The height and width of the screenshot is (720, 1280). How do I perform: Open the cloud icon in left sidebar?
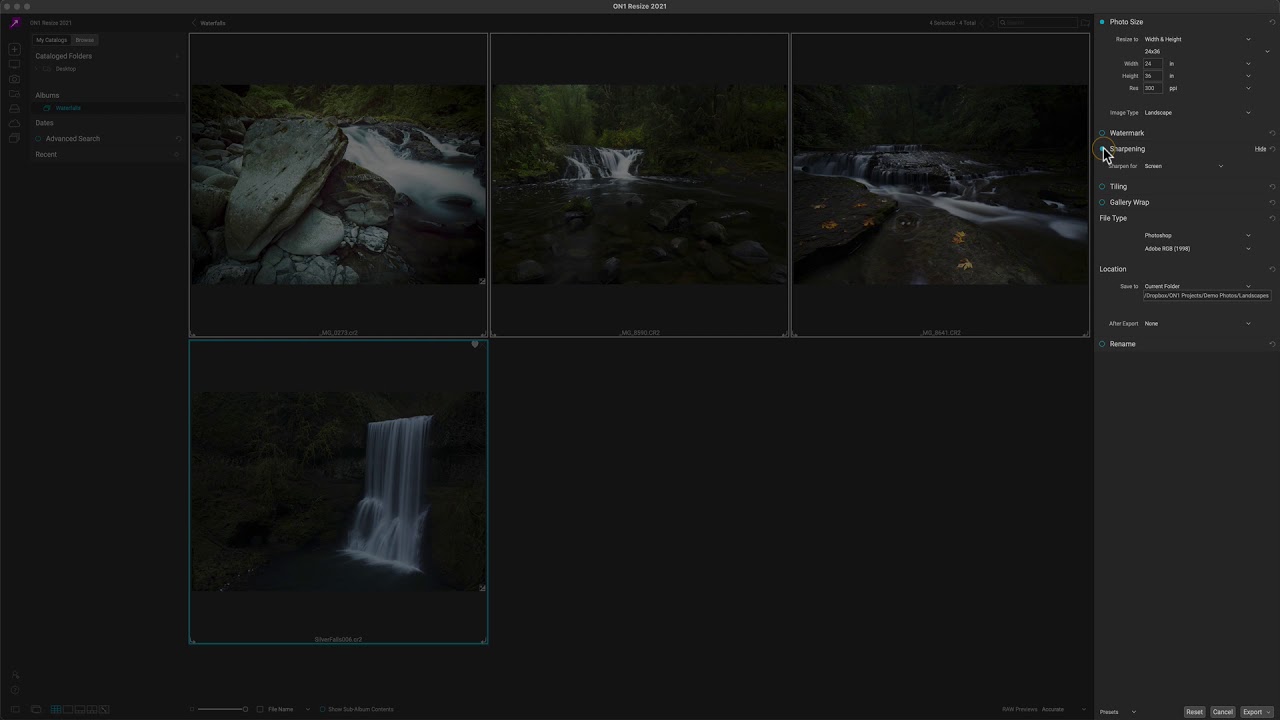[x=14, y=123]
